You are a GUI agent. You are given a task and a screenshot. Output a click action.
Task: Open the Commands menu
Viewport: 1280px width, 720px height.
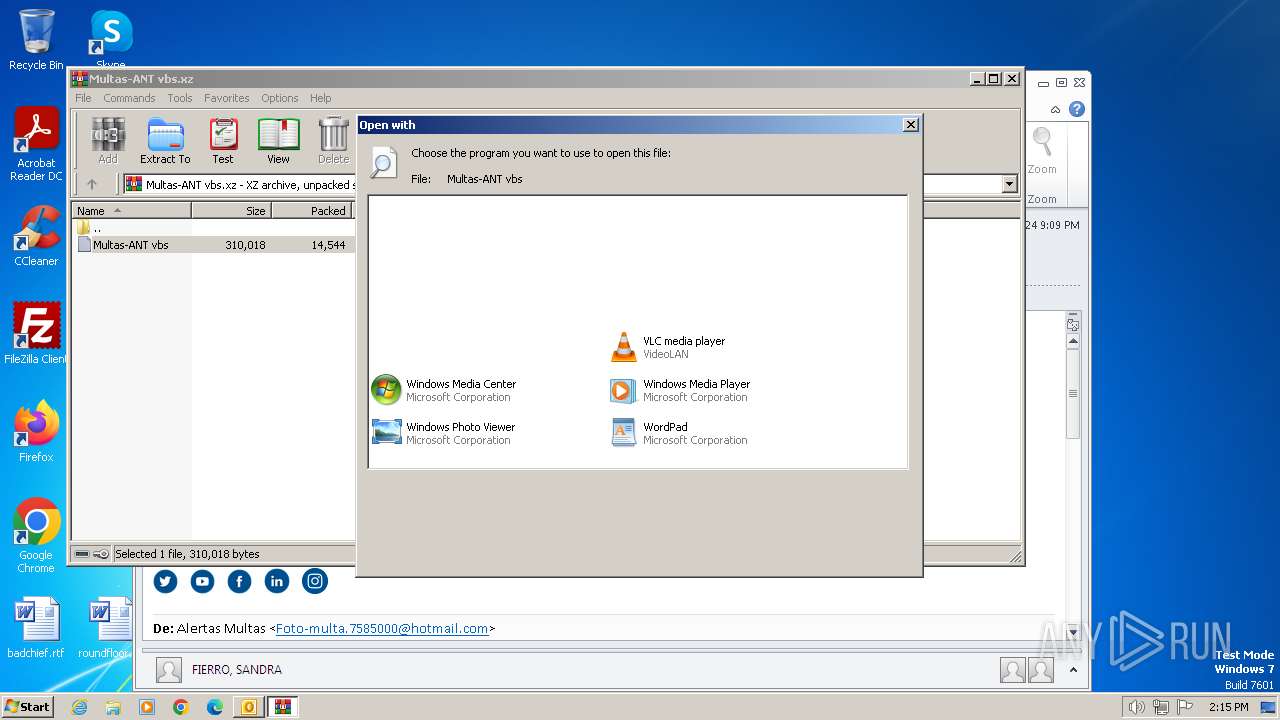tap(129, 98)
